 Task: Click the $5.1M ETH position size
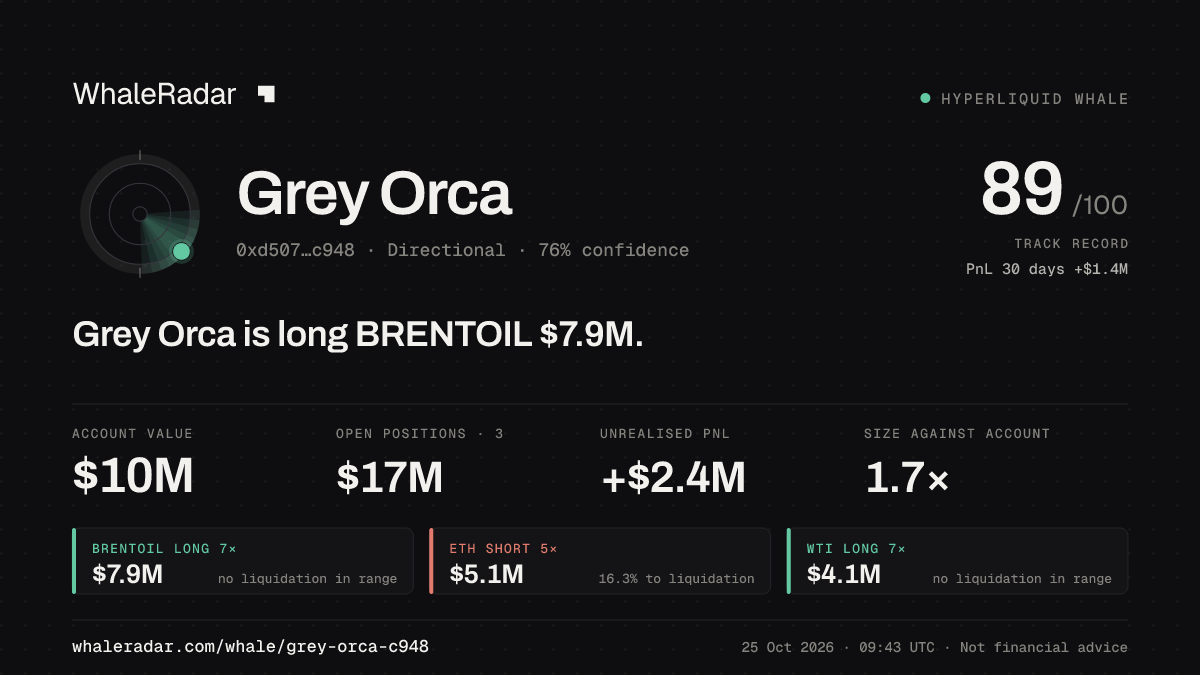486,574
